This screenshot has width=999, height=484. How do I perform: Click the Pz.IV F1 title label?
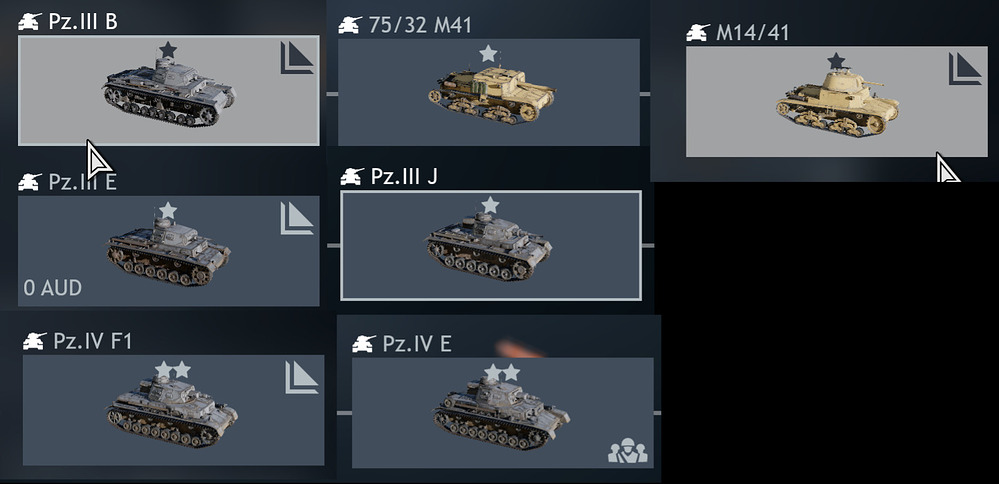click(x=93, y=341)
